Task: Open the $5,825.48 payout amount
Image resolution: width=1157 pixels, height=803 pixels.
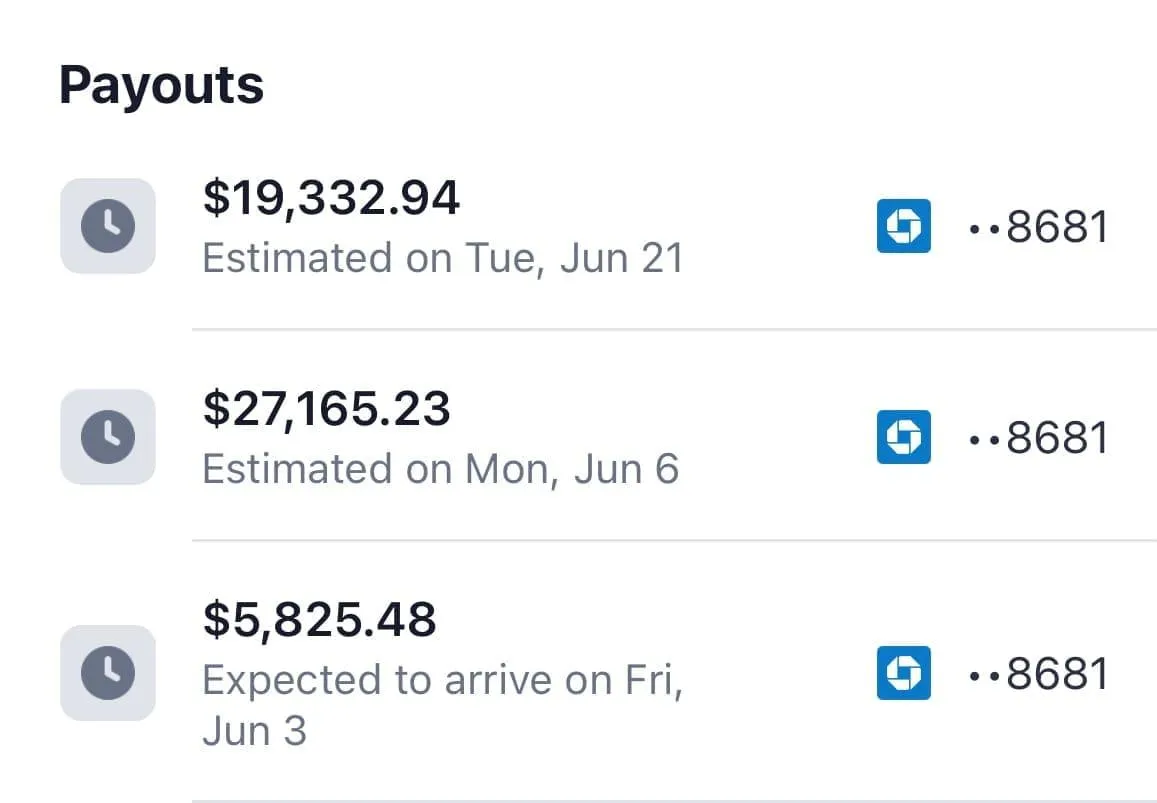Action: tap(319, 620)
